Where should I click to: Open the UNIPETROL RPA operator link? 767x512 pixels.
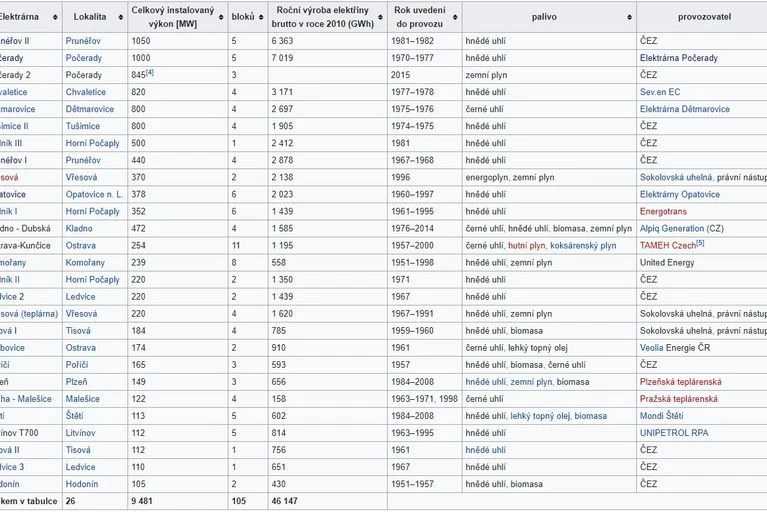click(x=674, y=433)
